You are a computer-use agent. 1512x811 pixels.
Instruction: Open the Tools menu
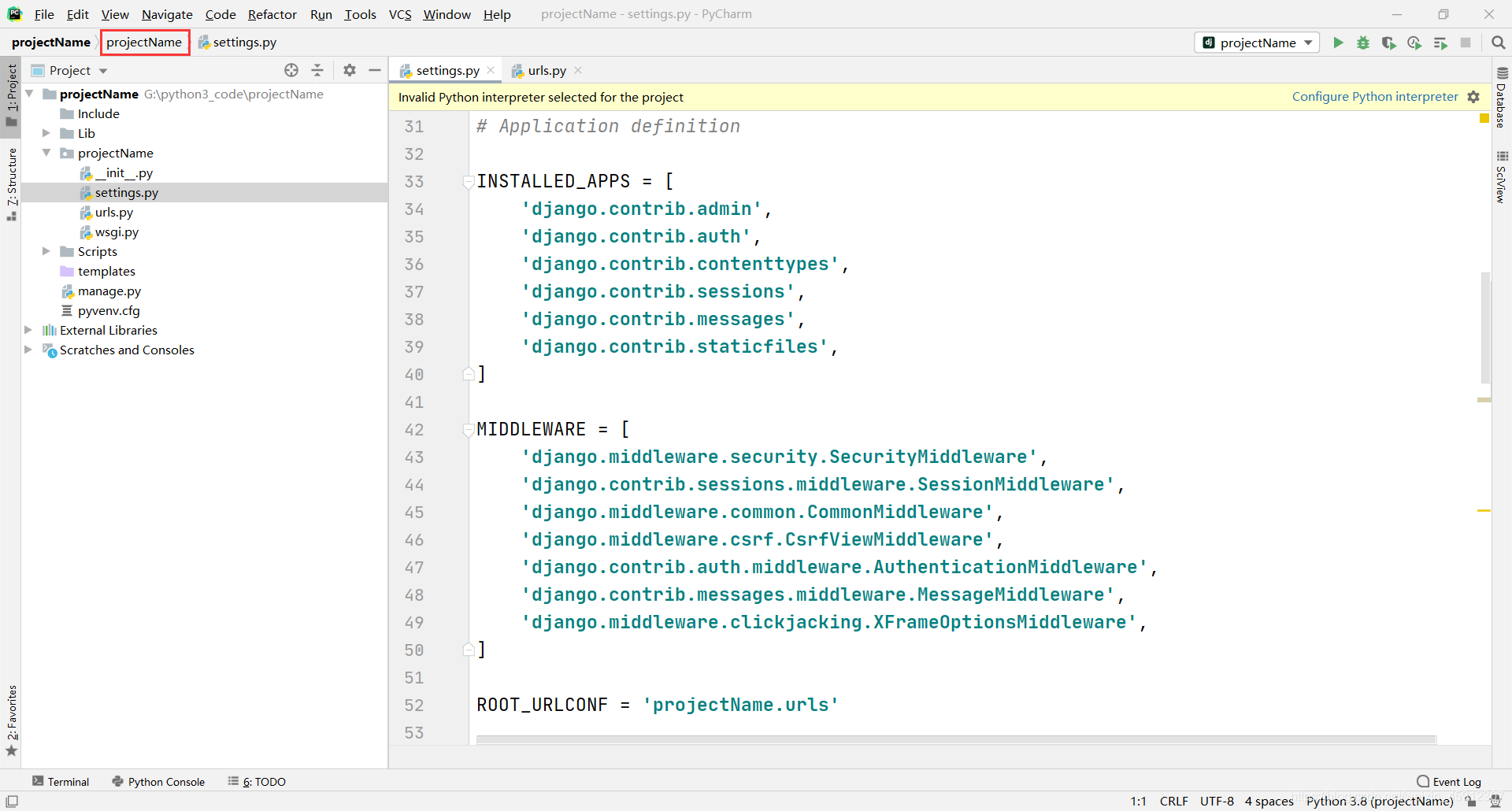pos(360,14)
